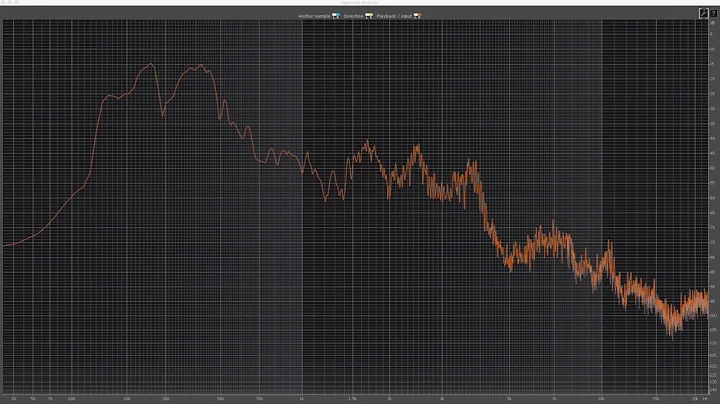Click the '100' frequency axis label
The image size is (720, 404).
tap(71, 399)
